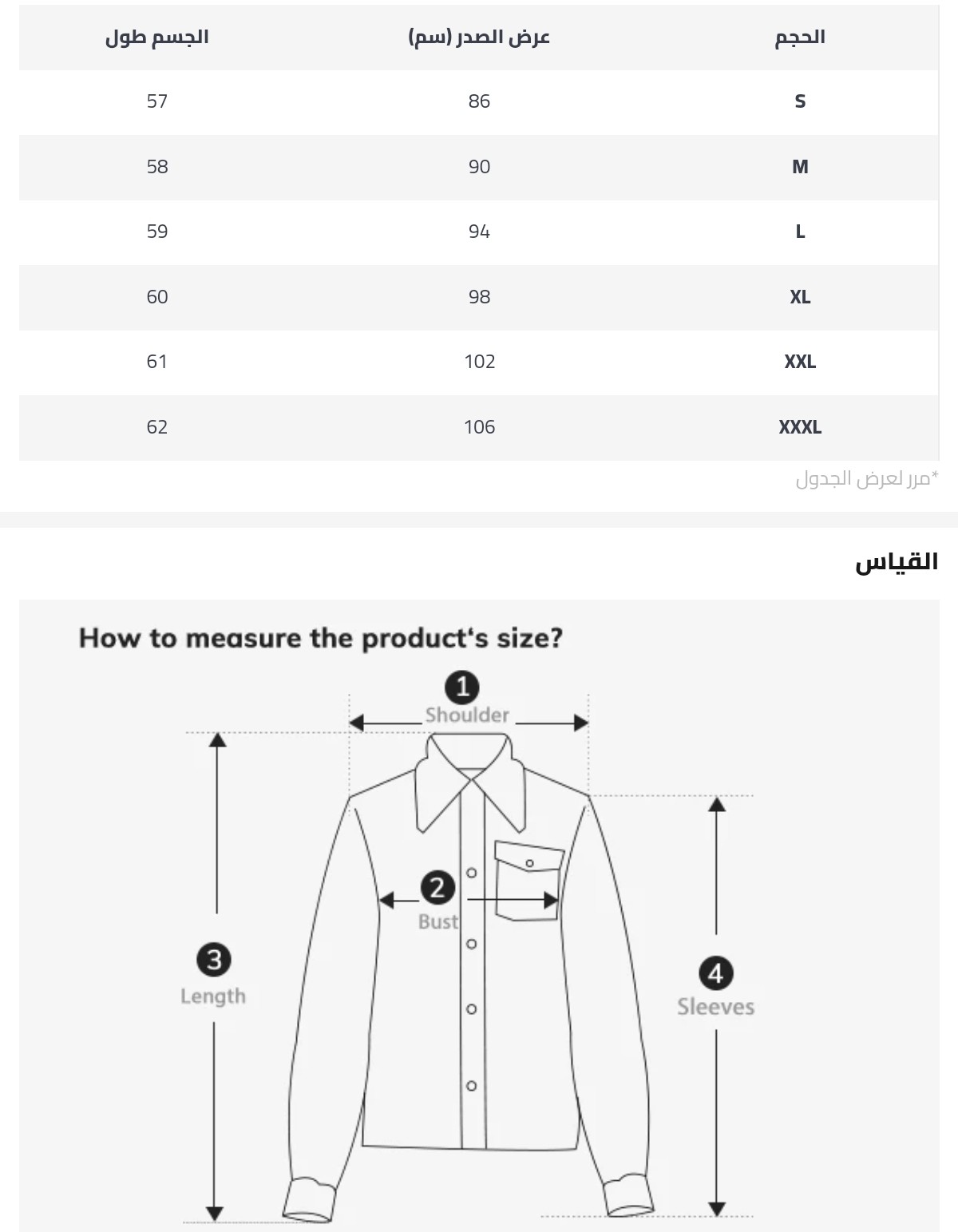Click the Sleeves label text
Image resolution: width=958 pixels, height=1232 pixels.
coord(716,1007)
